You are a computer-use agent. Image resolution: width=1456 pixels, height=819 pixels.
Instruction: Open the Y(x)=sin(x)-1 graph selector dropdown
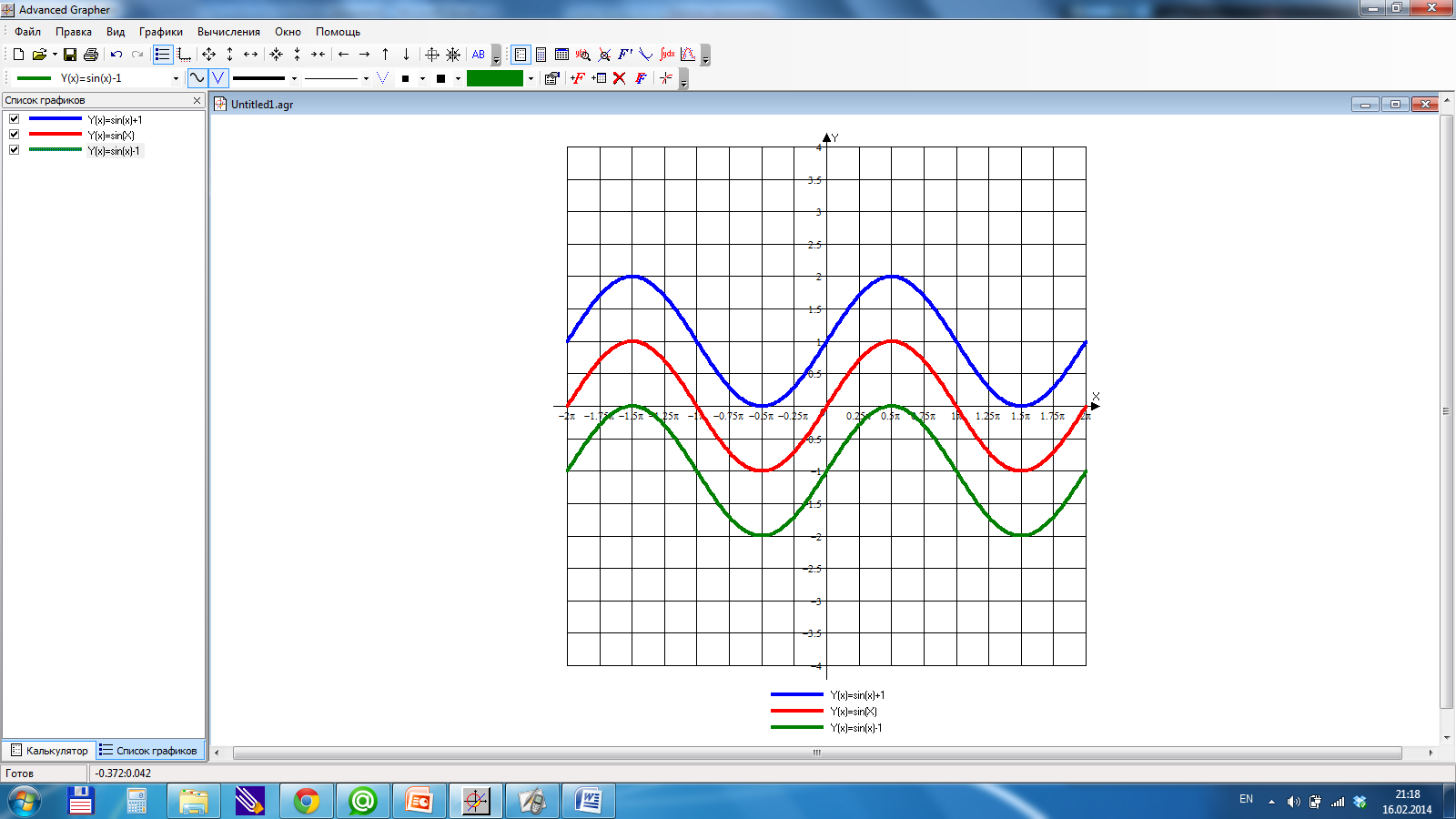coord(176,79)
